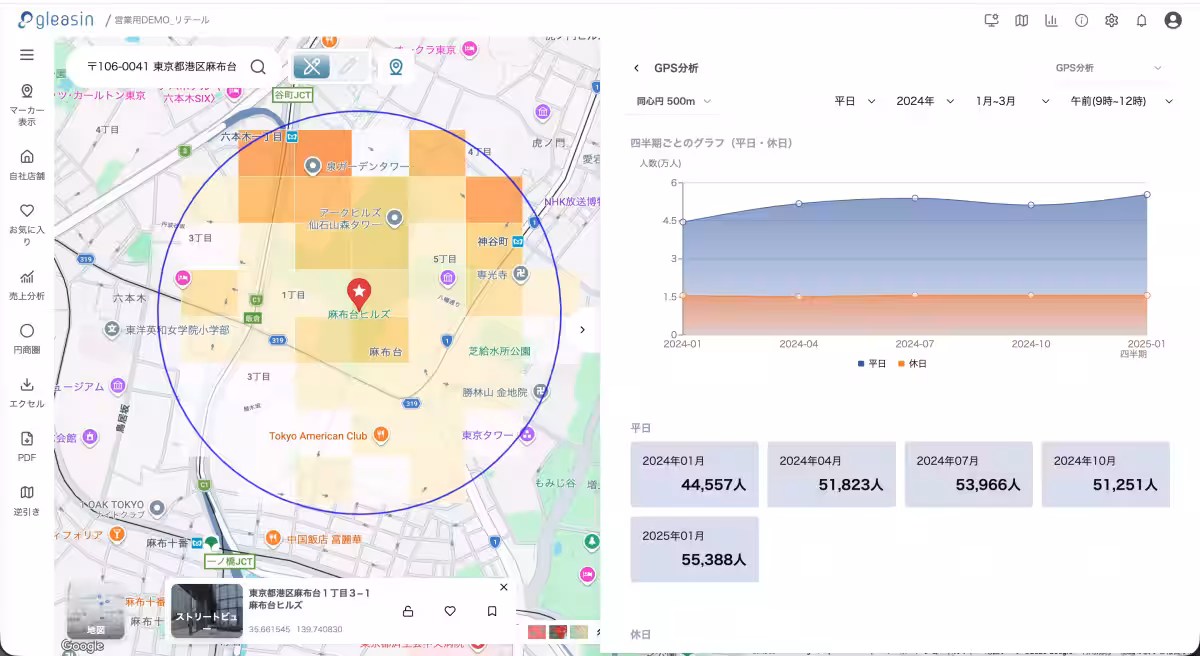
Task: Open settings gear in top bar
Action: click(1111, 20)
